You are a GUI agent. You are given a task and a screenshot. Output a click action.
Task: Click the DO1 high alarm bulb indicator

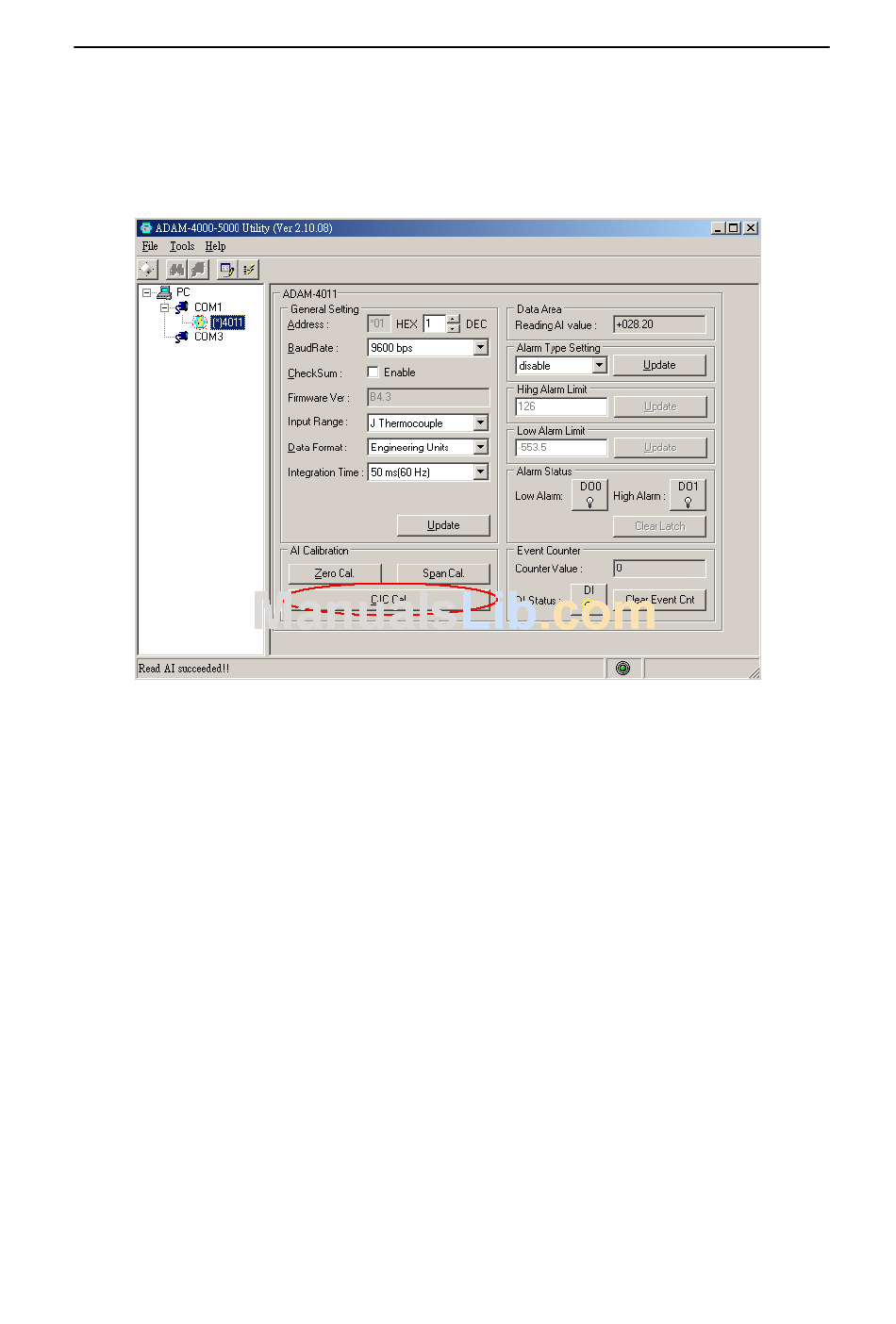pos(688,495)
